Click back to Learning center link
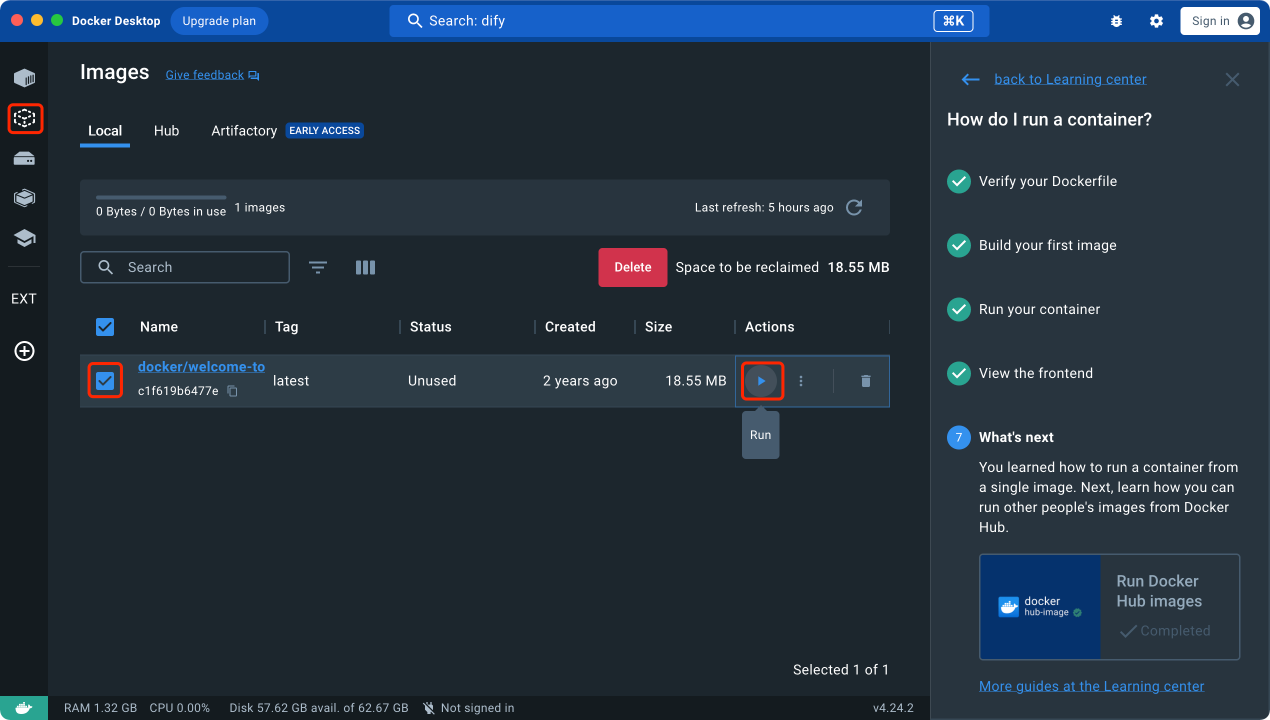This screenshot has width=1270, height=720. coord(1070,79)
